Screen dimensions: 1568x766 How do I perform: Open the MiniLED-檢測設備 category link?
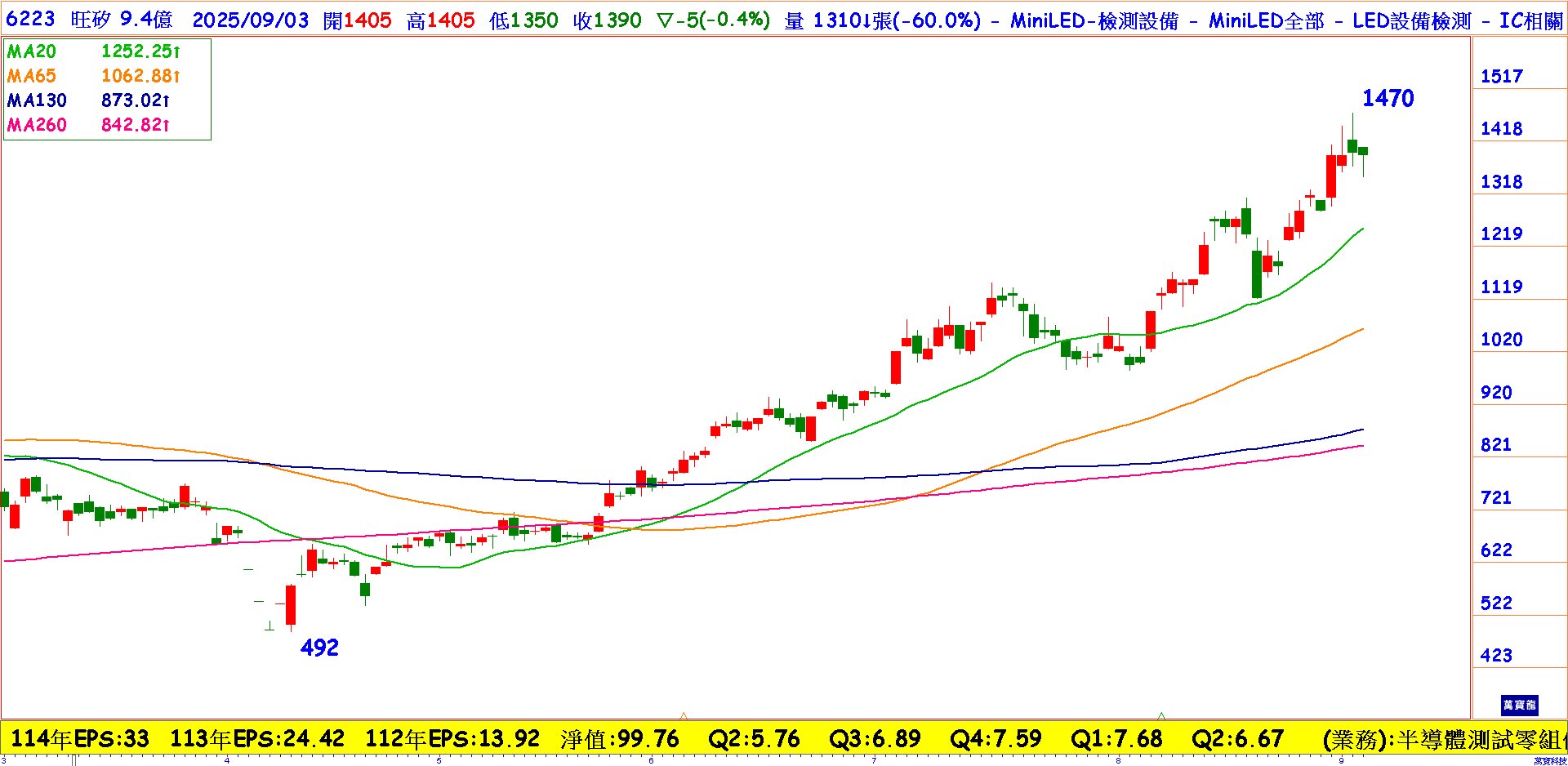(1094, 21)
